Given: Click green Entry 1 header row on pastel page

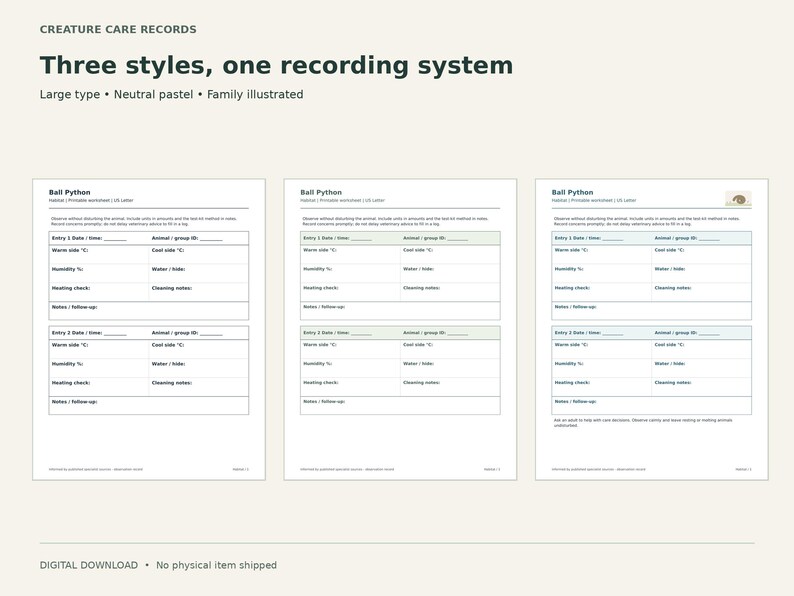Looking at the screenshot, I should [401, 238].
